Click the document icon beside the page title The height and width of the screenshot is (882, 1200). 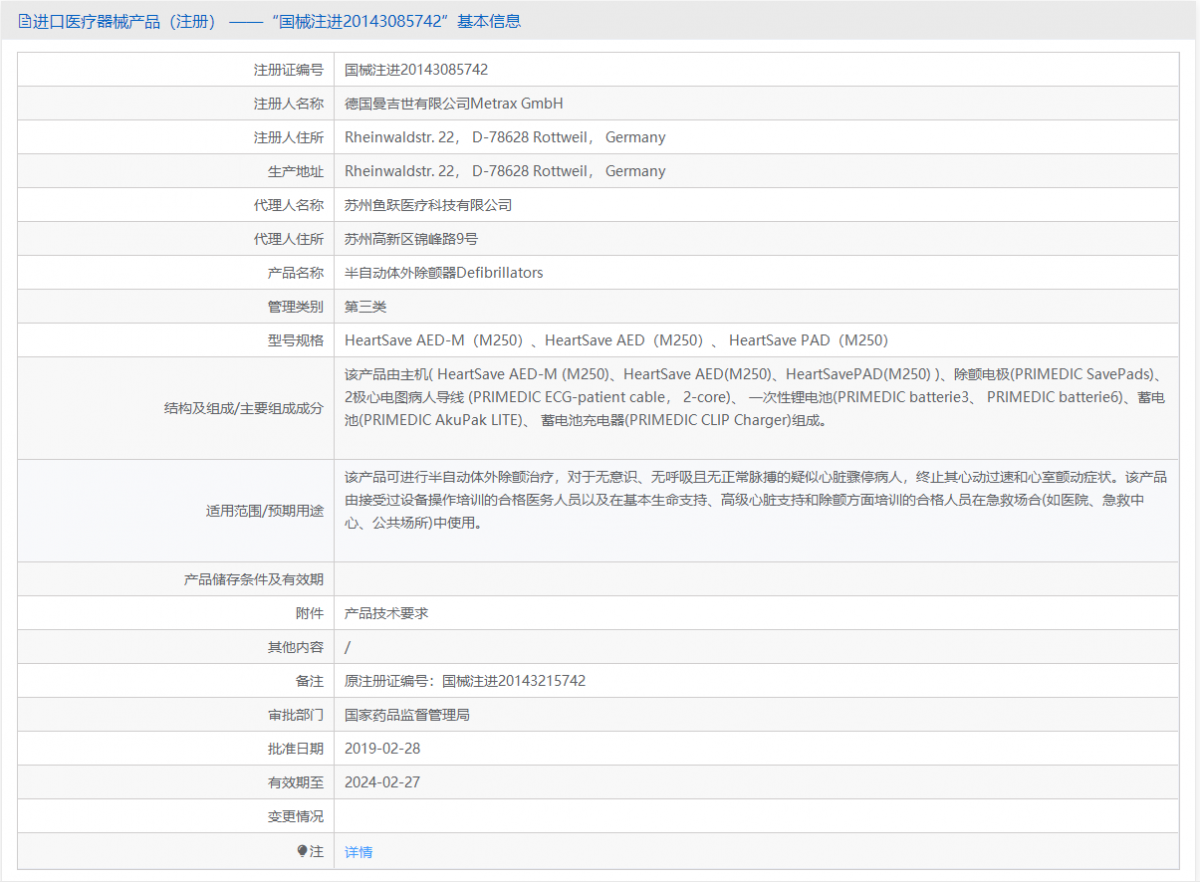[24, 21]
